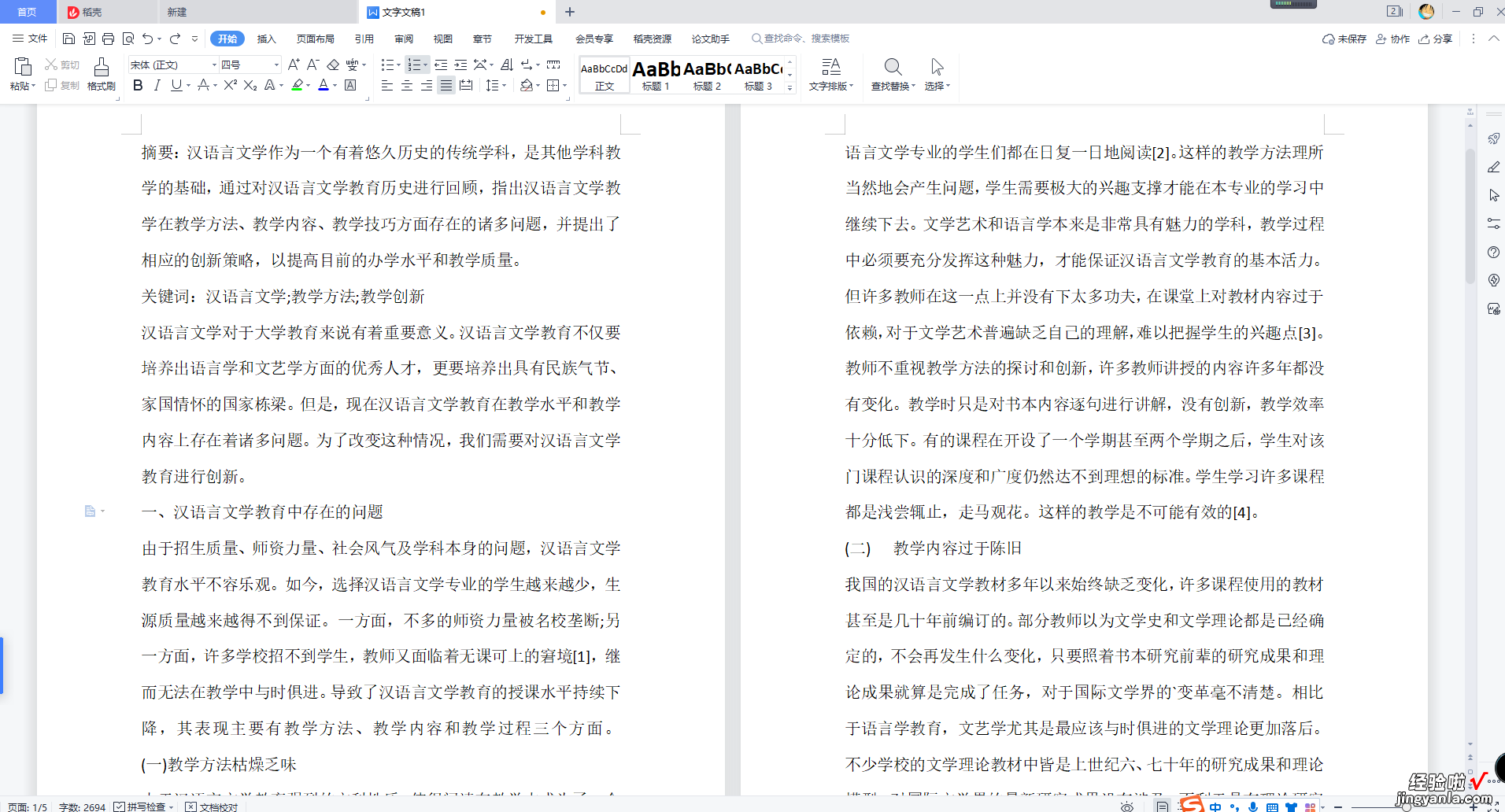
Task: Click the pen icon in right sidebar
Action: 1493,167
